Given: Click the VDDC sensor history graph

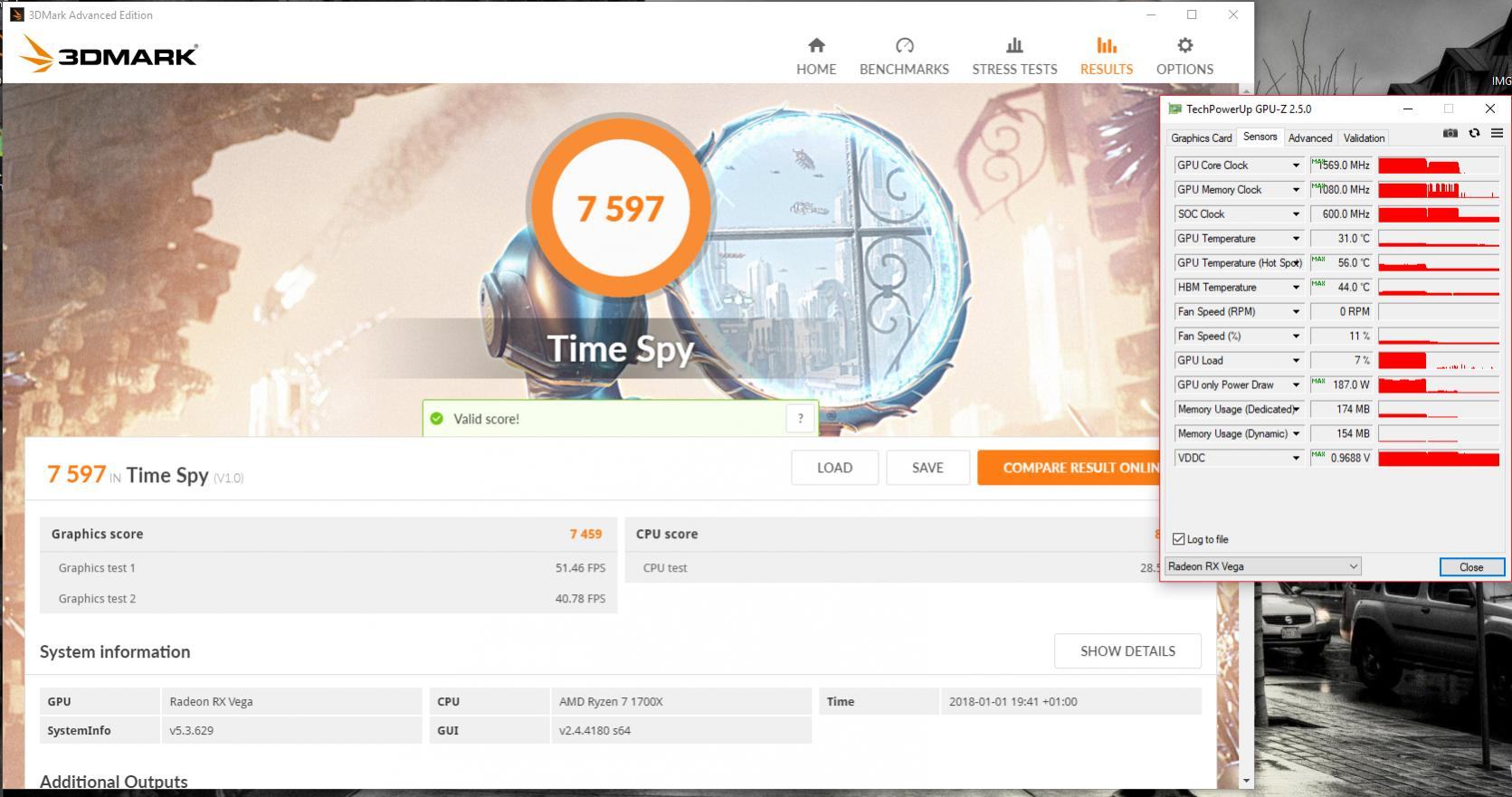Looking at the screenshot, I should (x=1439, y=459).
